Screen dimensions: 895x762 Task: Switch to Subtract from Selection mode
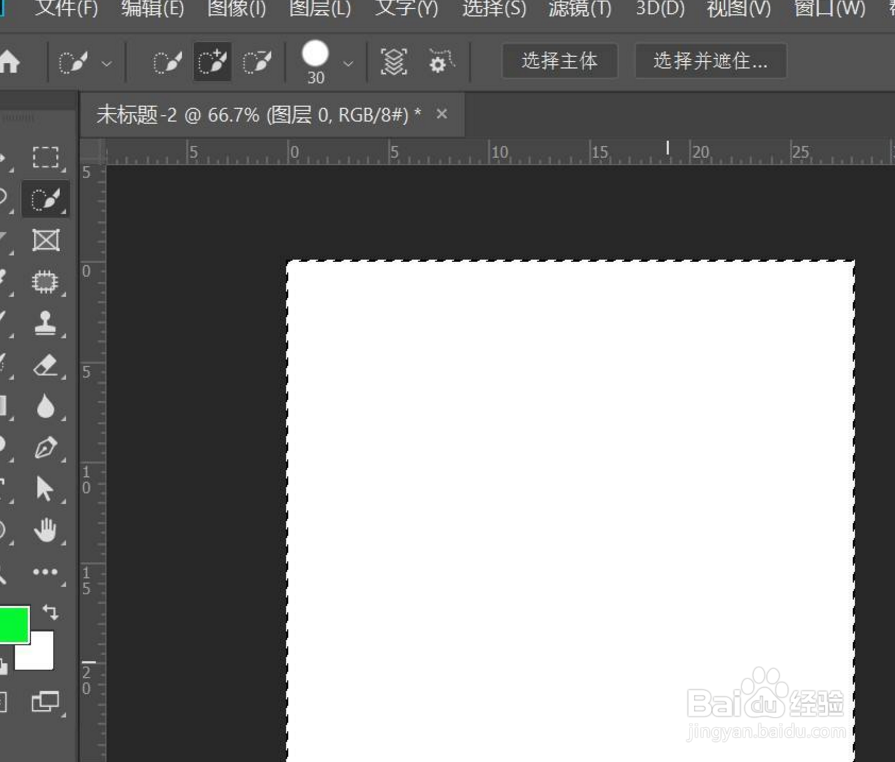(x=257, y=62)
